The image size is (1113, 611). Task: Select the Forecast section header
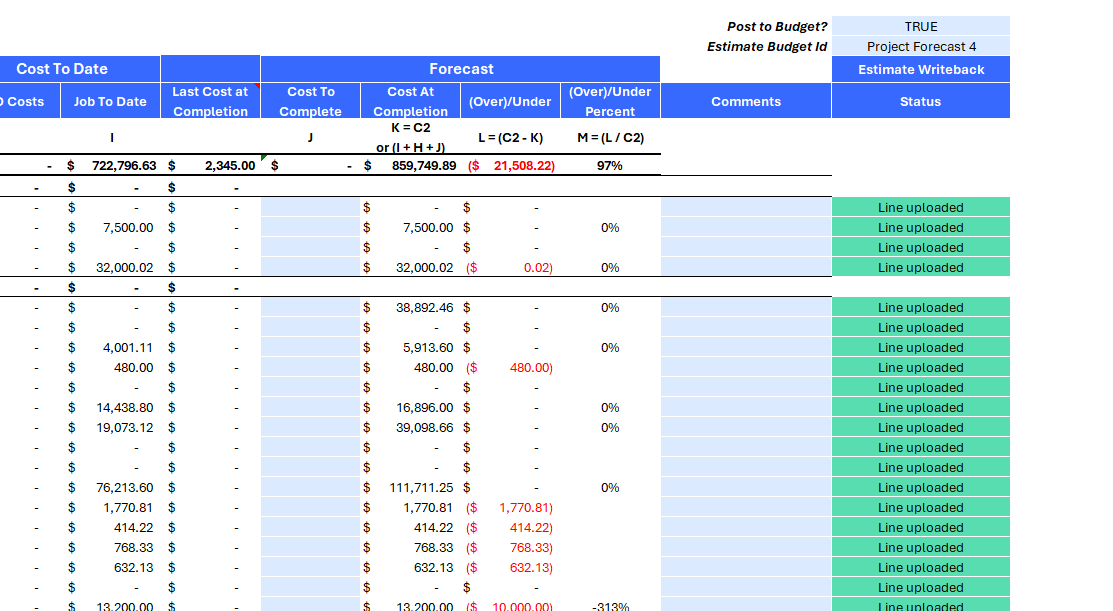[460, 69]
